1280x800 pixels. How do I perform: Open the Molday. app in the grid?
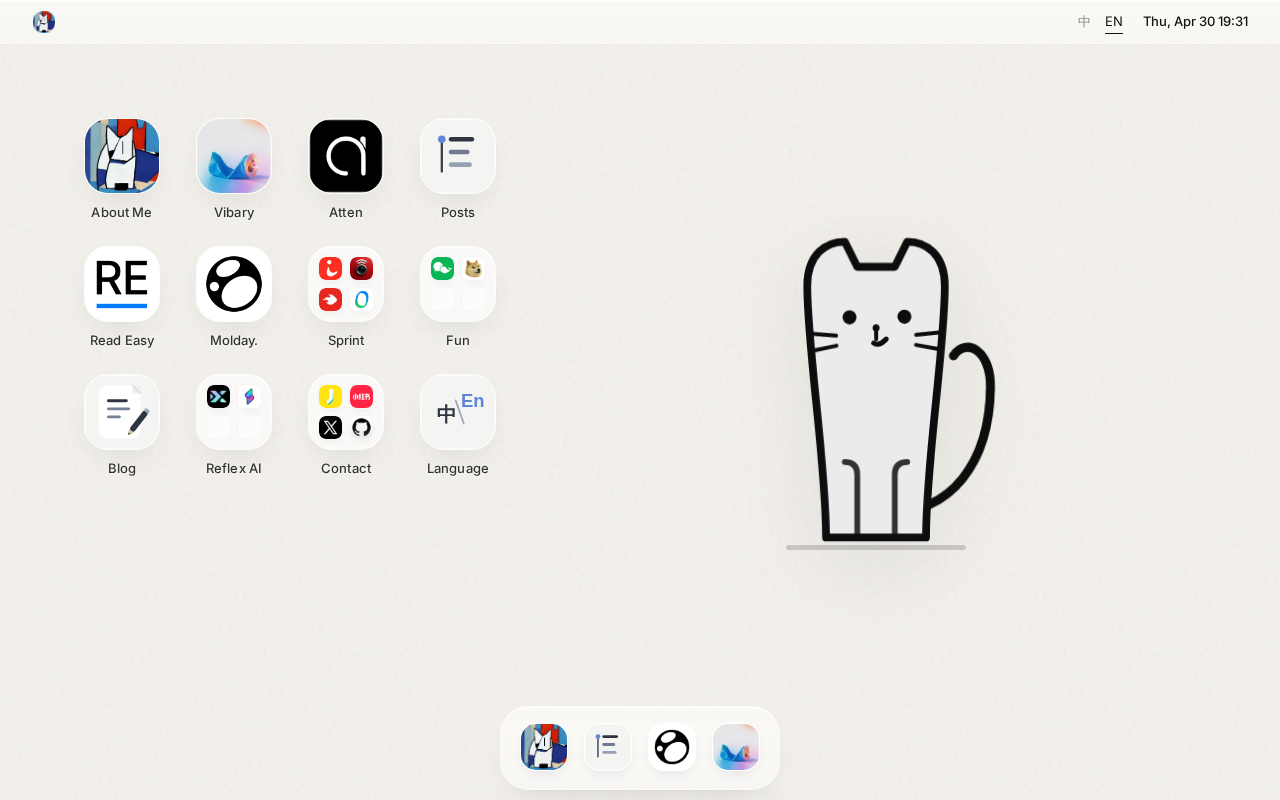click(x=234, y=284)
